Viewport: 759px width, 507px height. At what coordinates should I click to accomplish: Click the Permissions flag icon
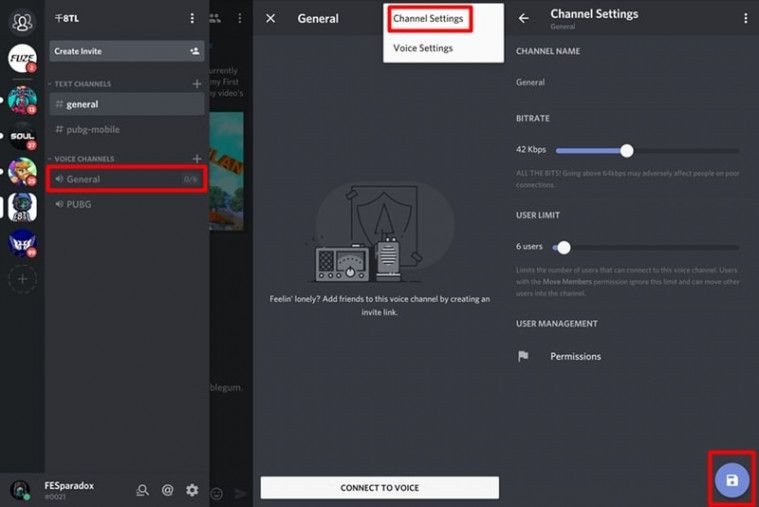523,356
